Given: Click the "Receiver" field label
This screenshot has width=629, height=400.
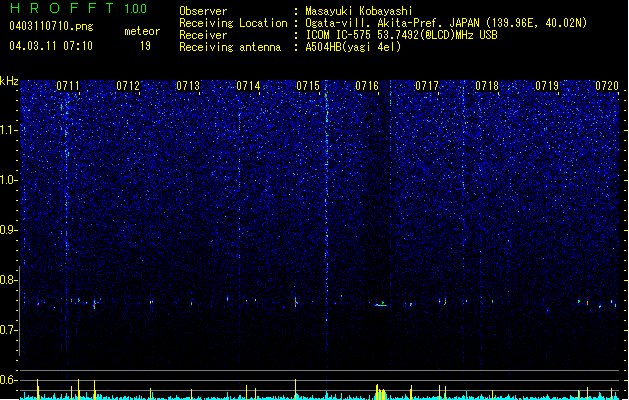Looking at the screenshot, I should [203, 35].
